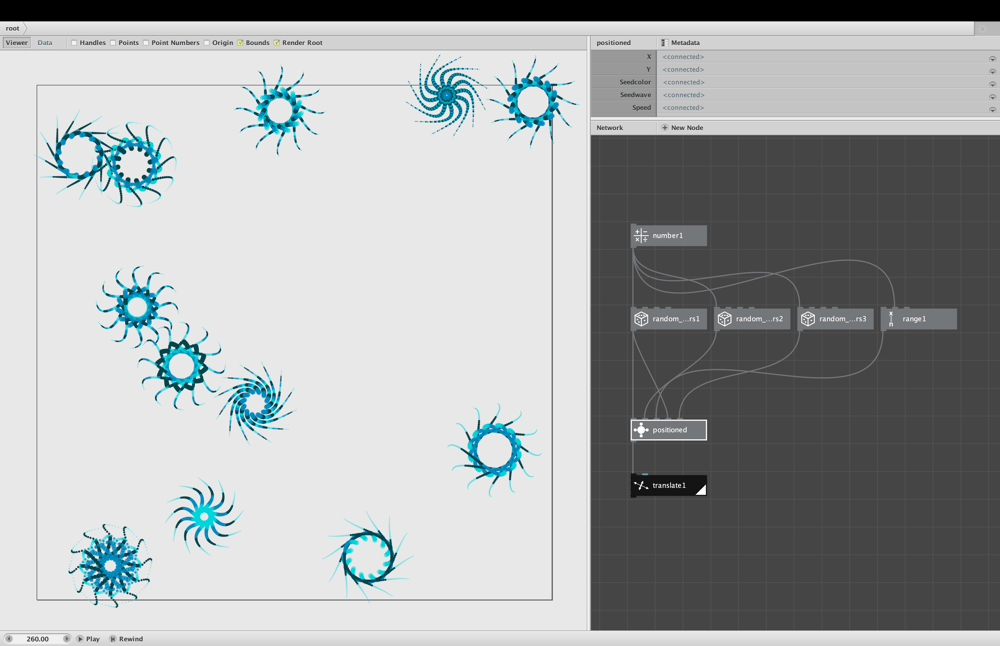
Task: Toggle the Render Root checkbox
Action: (x=277, y=43)
